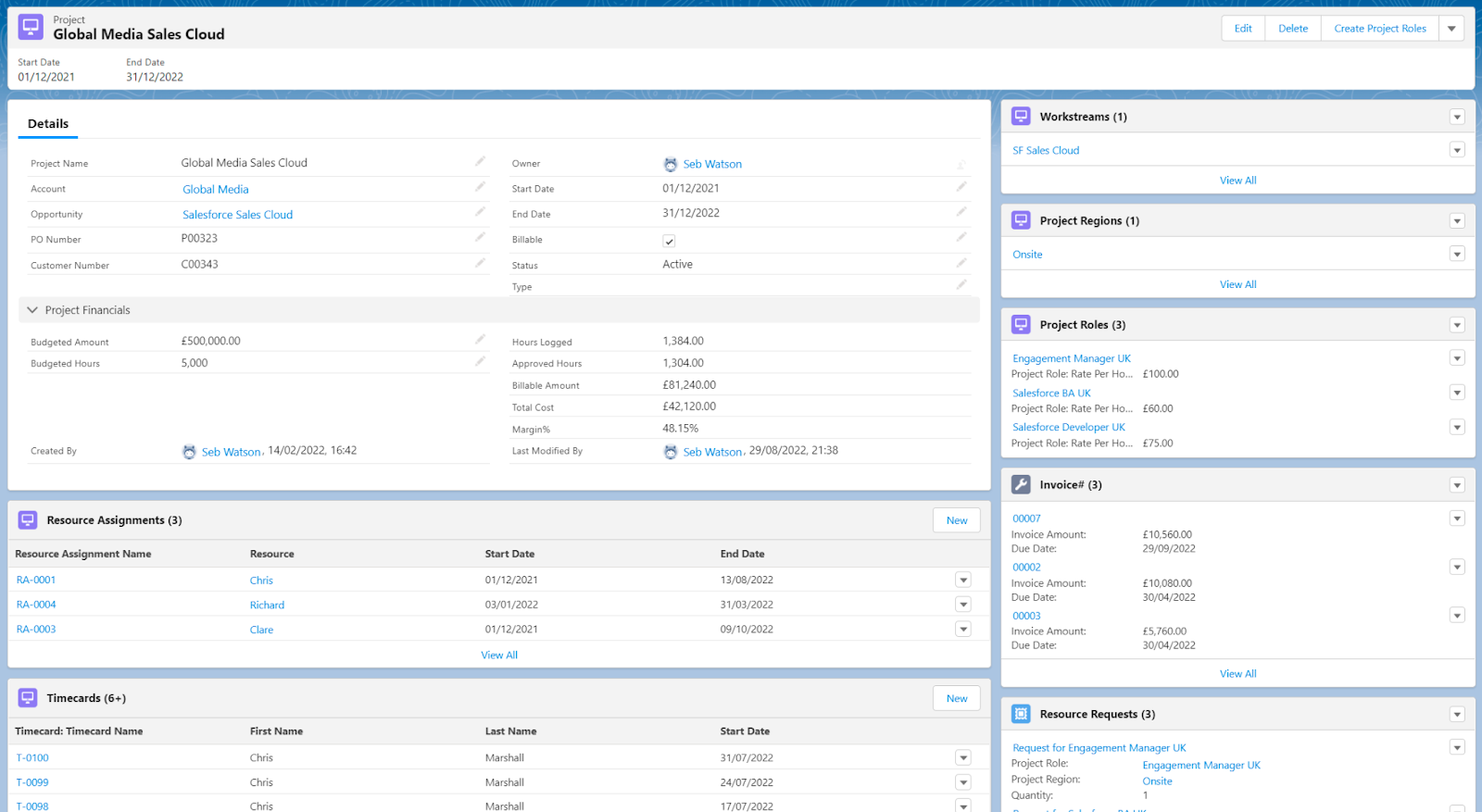Click the Resource Assignments list icon
The height and width of the screenshot is (812, 1482).
(x=28, y=520)
